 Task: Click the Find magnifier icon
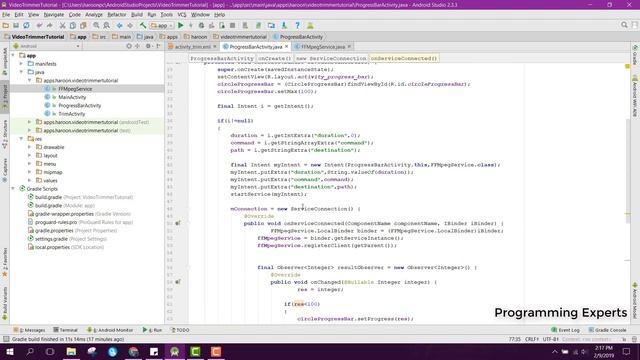(96, 25)
